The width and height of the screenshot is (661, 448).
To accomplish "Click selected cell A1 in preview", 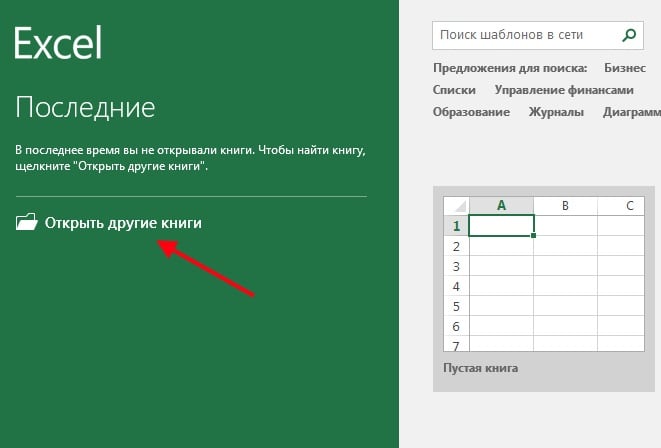I will tap(501, 226).
